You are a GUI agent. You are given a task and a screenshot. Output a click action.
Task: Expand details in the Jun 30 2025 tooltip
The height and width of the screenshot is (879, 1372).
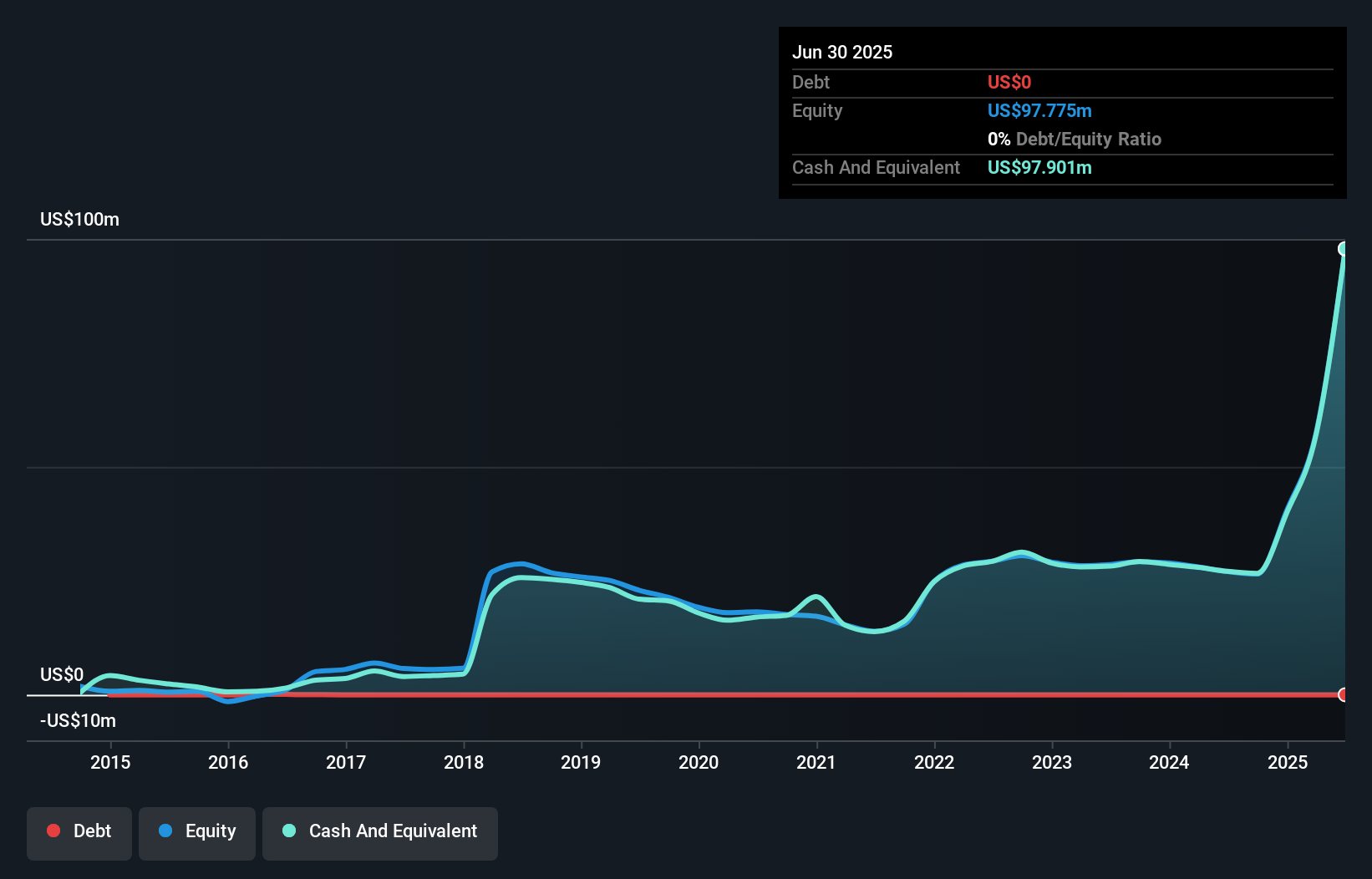[x=842, y=52]
